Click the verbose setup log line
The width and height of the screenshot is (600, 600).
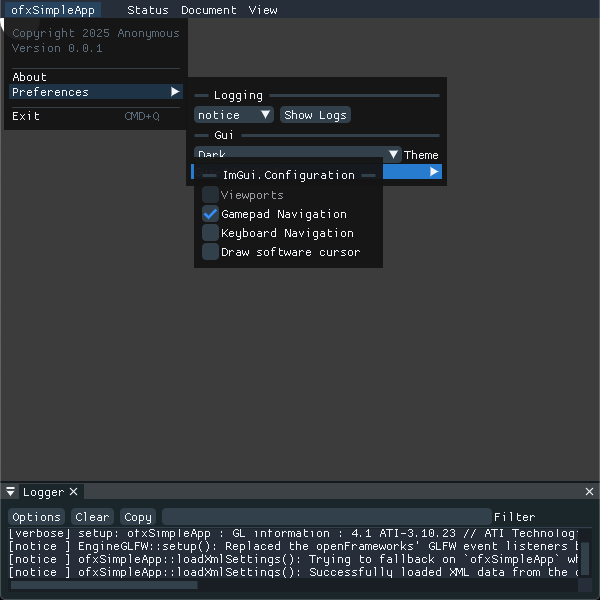click(x=293, y=533)
